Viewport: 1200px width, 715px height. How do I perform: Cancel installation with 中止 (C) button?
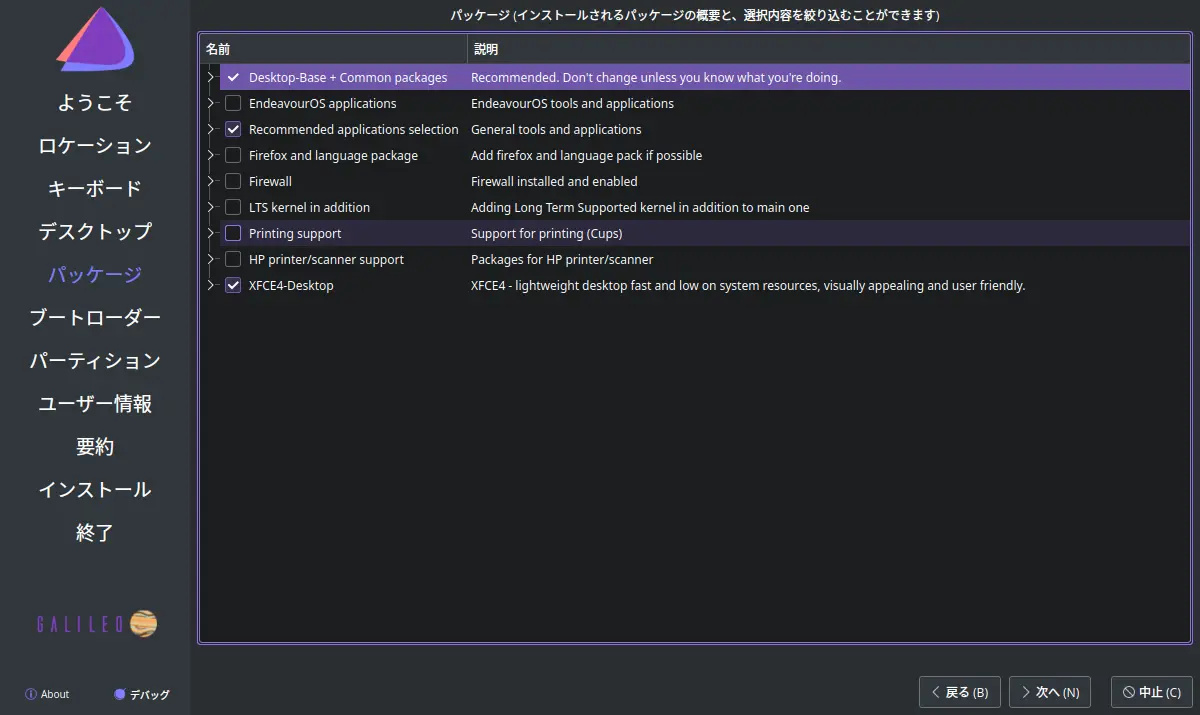[x=1152, y=692]
